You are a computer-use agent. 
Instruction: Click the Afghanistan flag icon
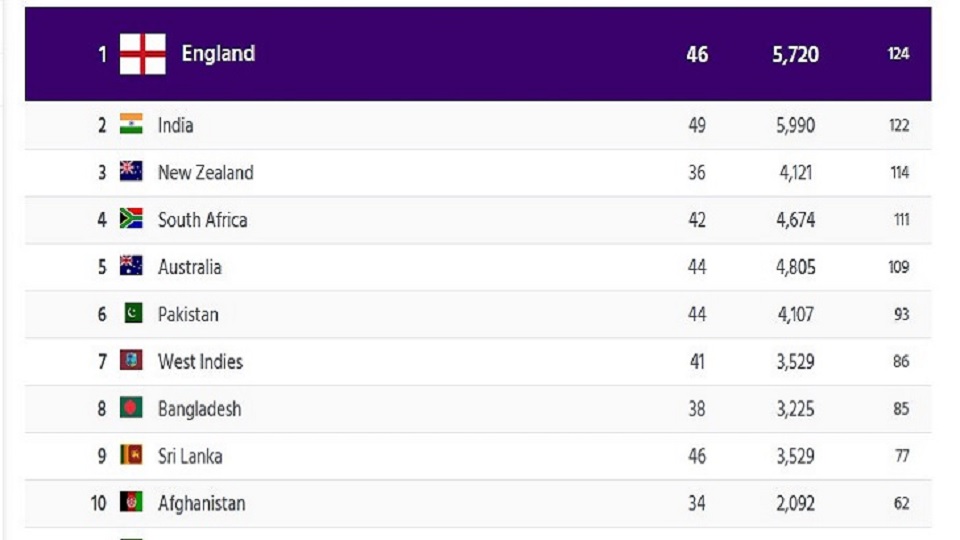pos(131,502)
